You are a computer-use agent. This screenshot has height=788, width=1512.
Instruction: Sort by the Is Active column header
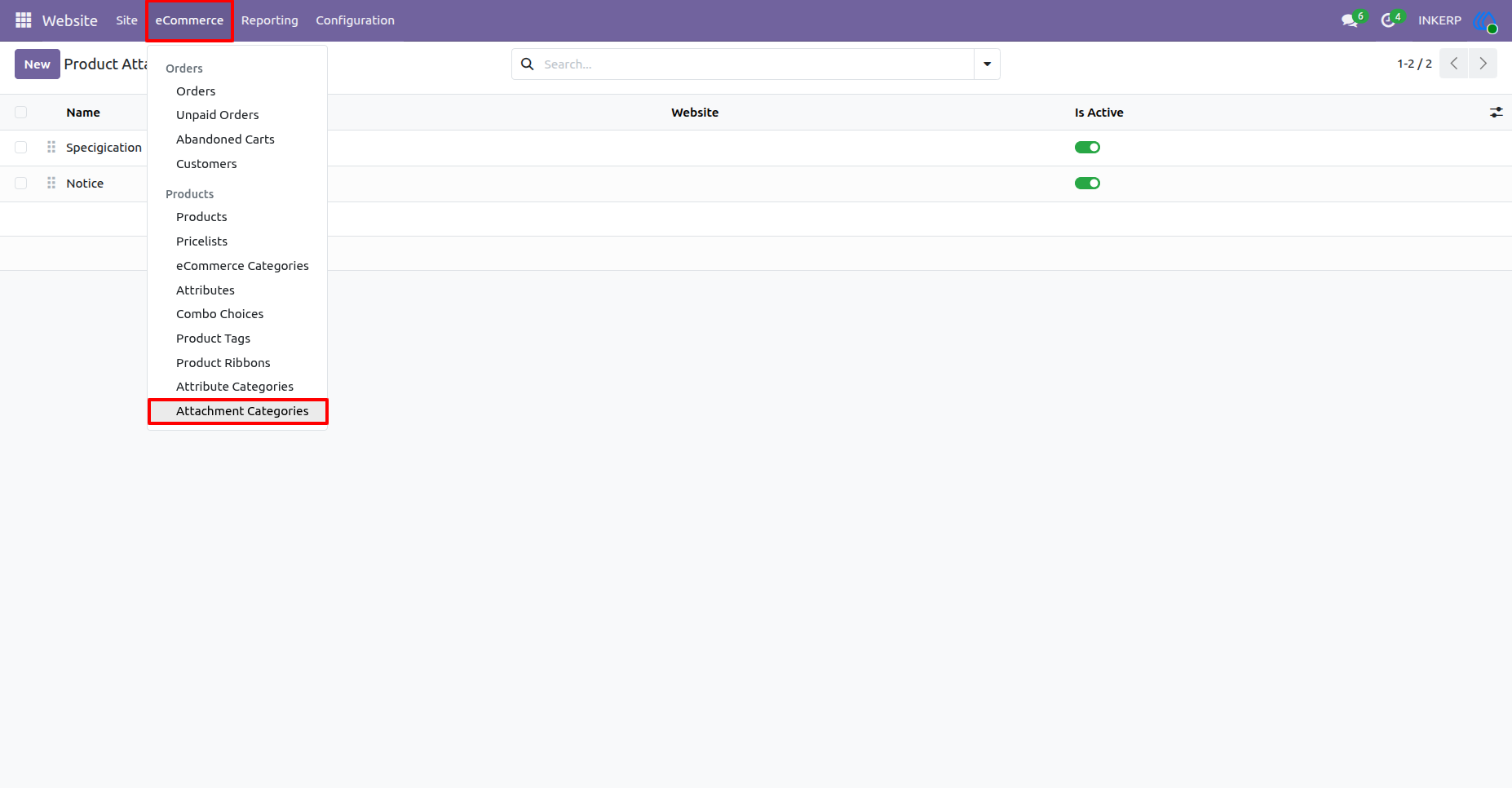(x=1099, y=113)
